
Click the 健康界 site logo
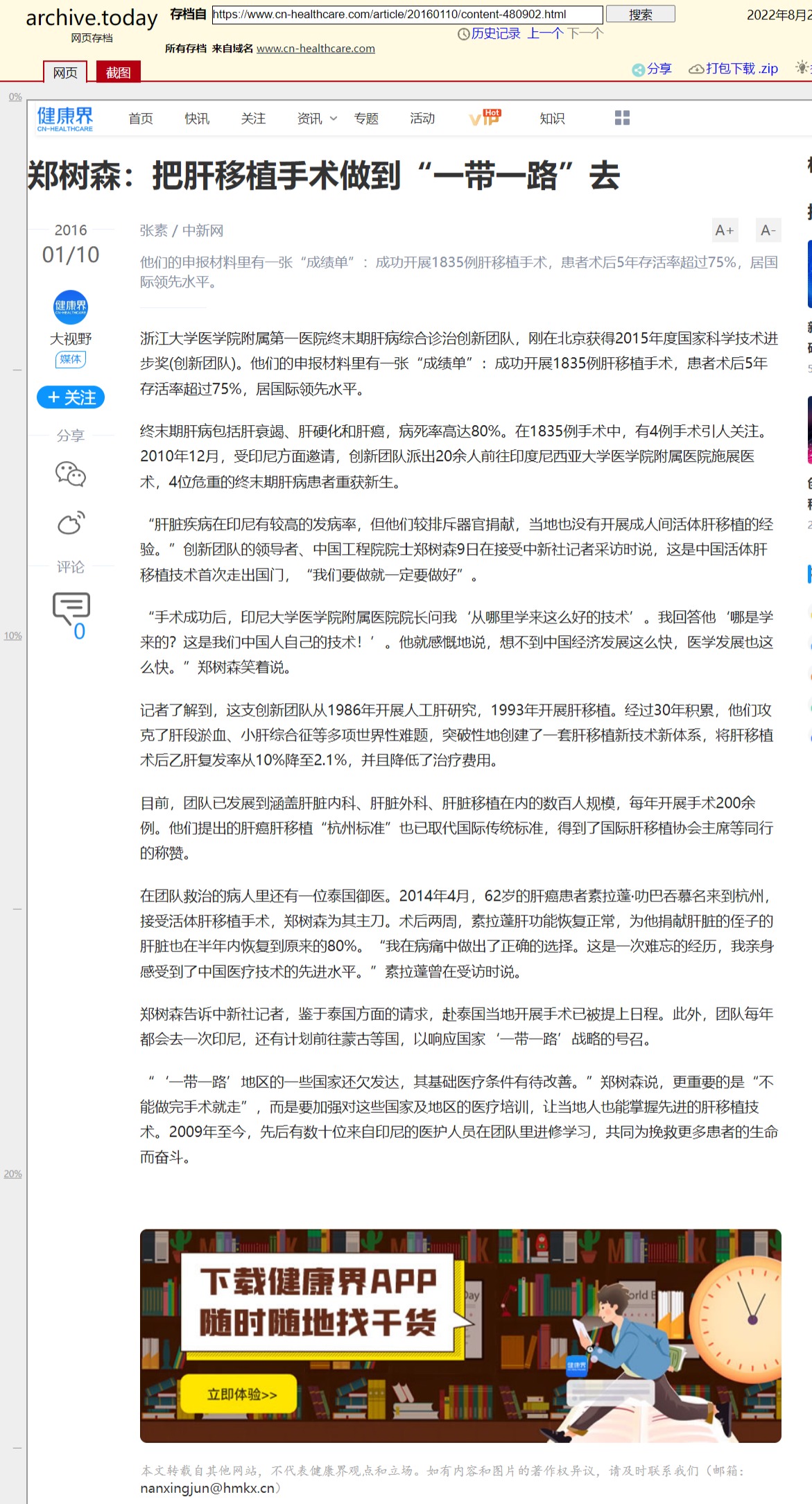[x=65, y=119]
